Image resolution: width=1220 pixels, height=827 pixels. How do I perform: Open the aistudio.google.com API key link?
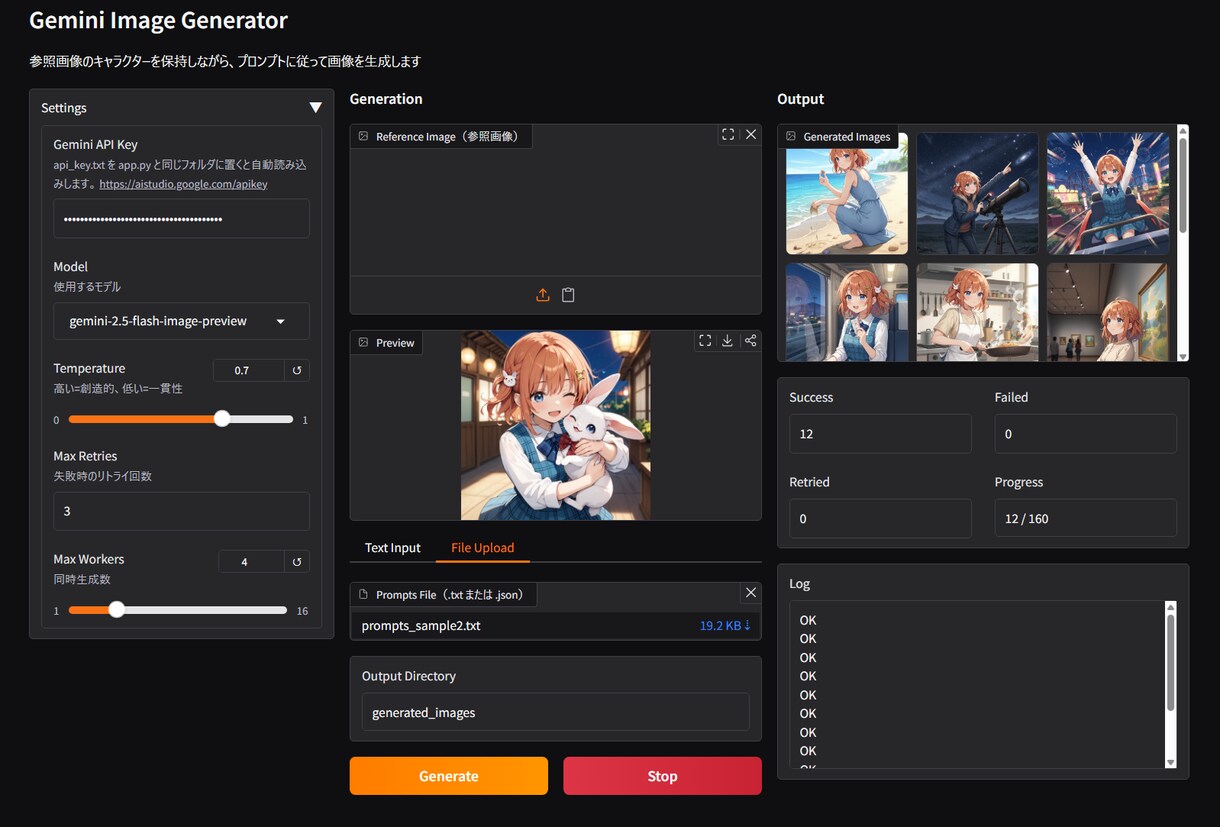(x=183, y=184)
